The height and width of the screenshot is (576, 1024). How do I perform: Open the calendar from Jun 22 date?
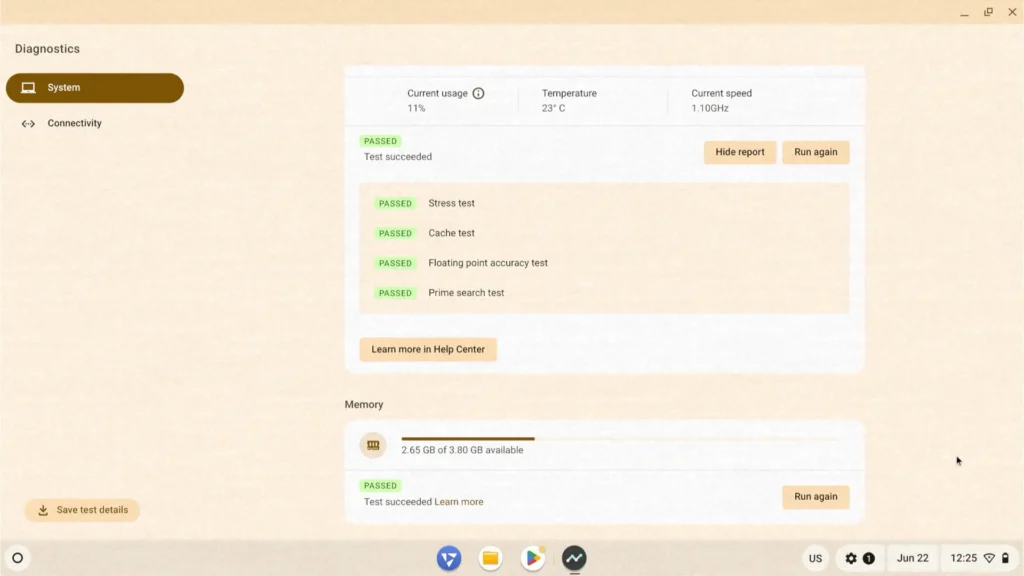click(x=912, y=558)
